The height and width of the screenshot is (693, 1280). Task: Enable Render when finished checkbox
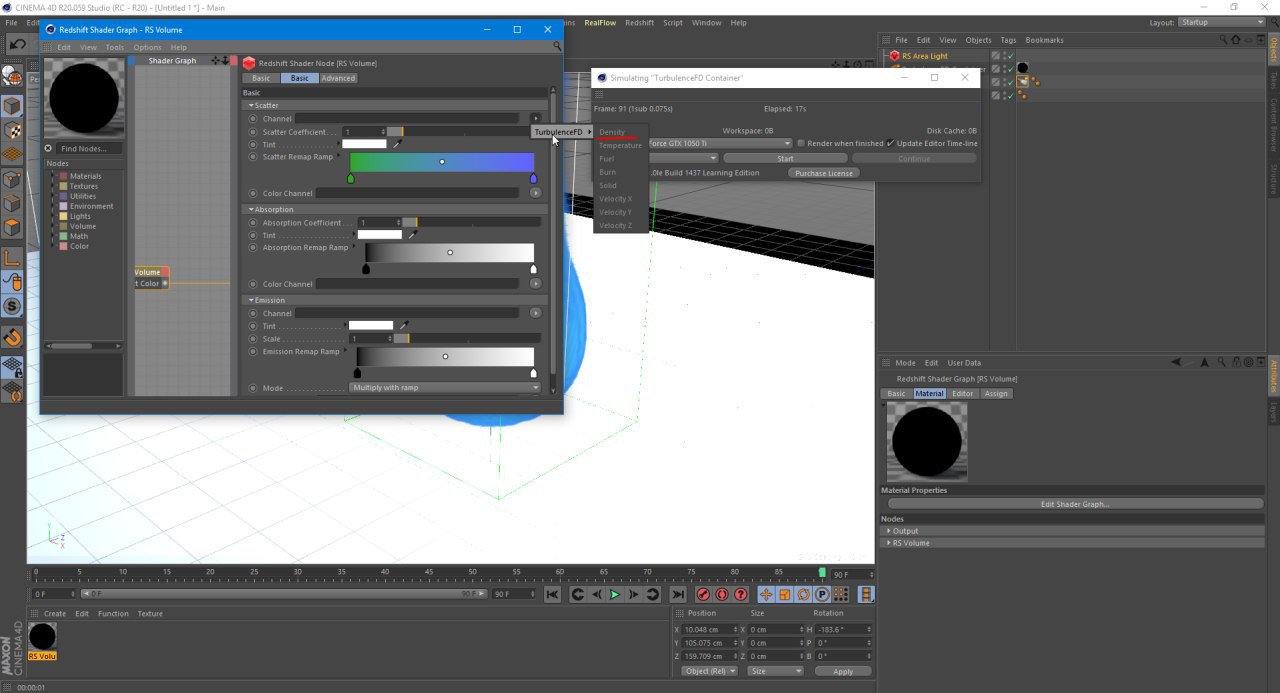click(x=800, y=143)
